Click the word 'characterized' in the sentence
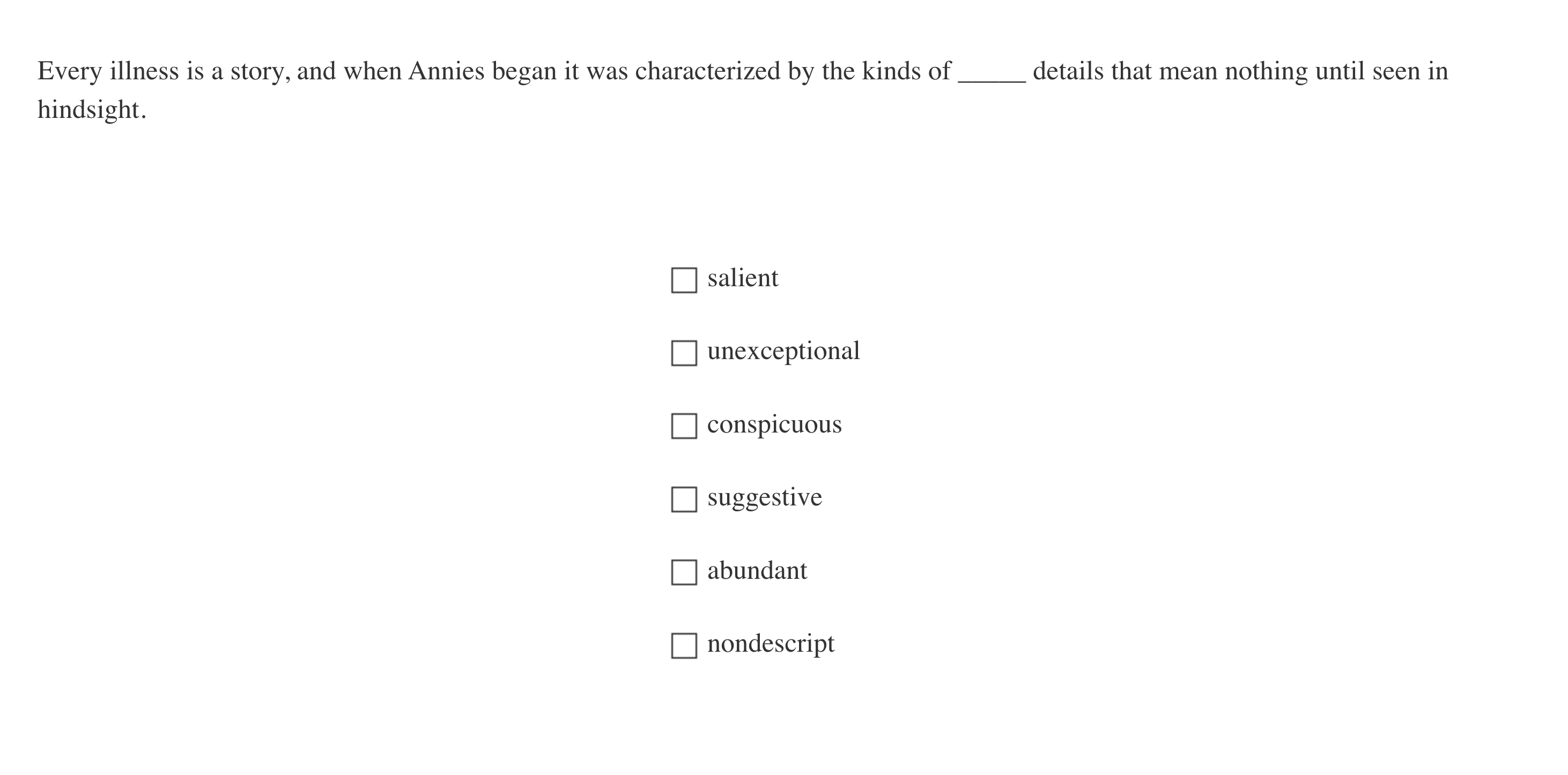The image size is (1568, 775). (x=707, y=72)
